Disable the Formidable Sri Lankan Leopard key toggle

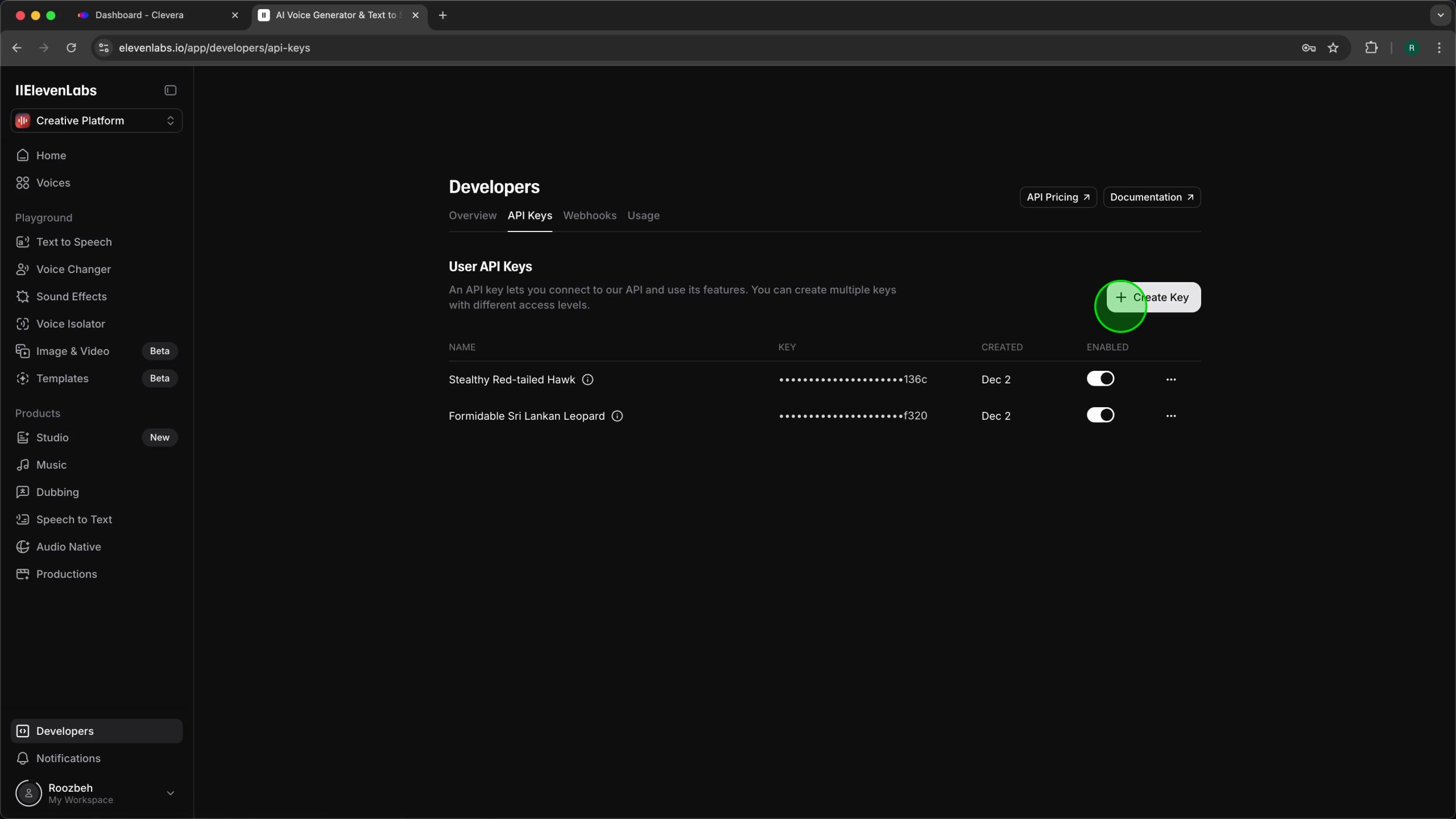coord(1100,415)
